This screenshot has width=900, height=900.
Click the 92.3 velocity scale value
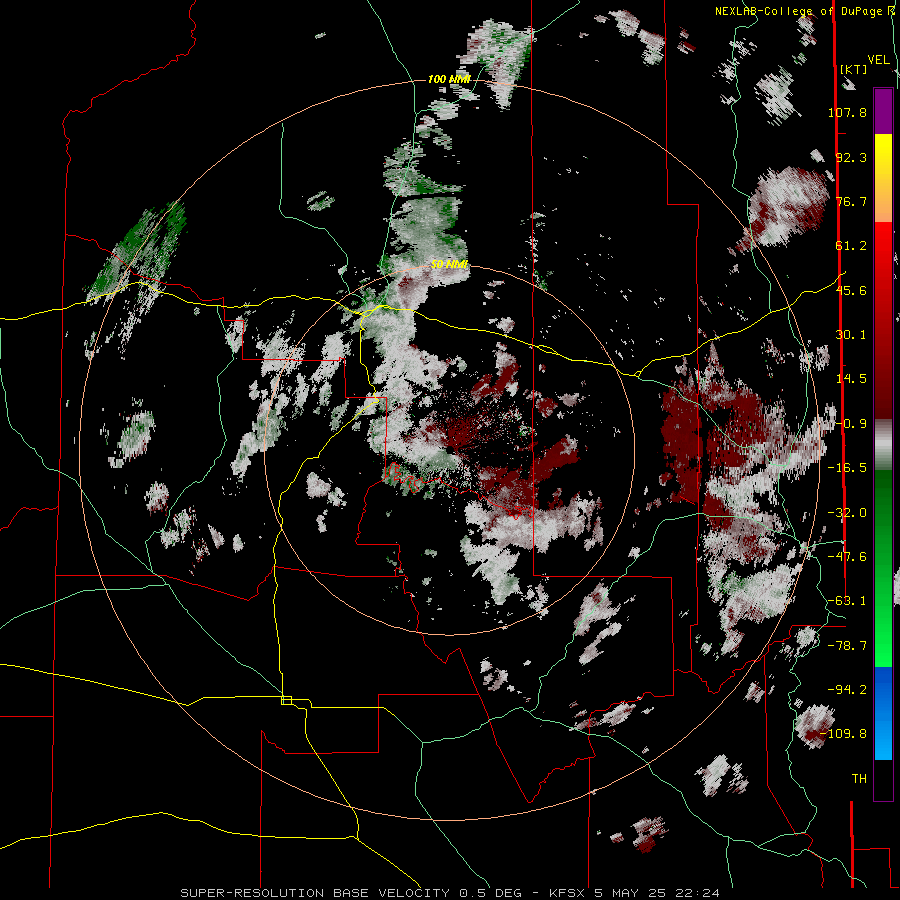pos(851,157)
